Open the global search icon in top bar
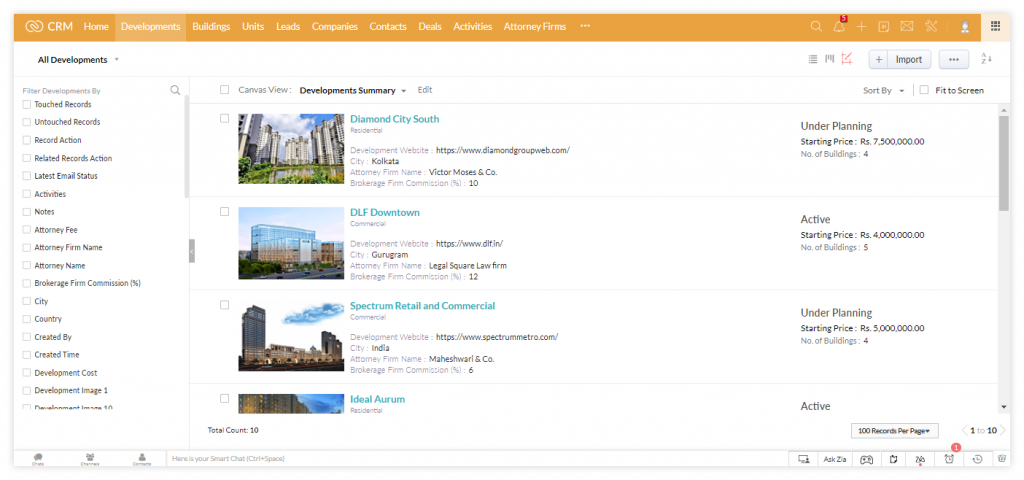The height and width of the screenshot is (480, 1024). click(816, 27)
